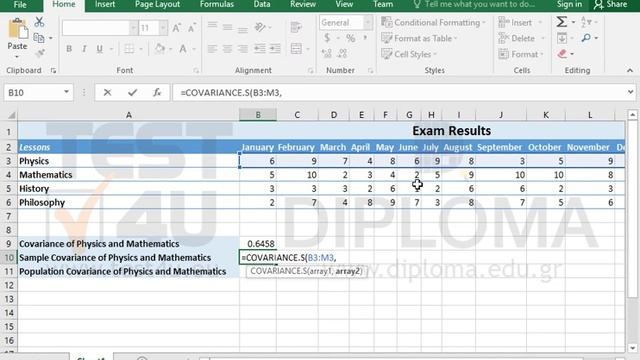This screenshot has height=360, width=640.
Task: Open the File tab
Action: [x=20, y=4]
